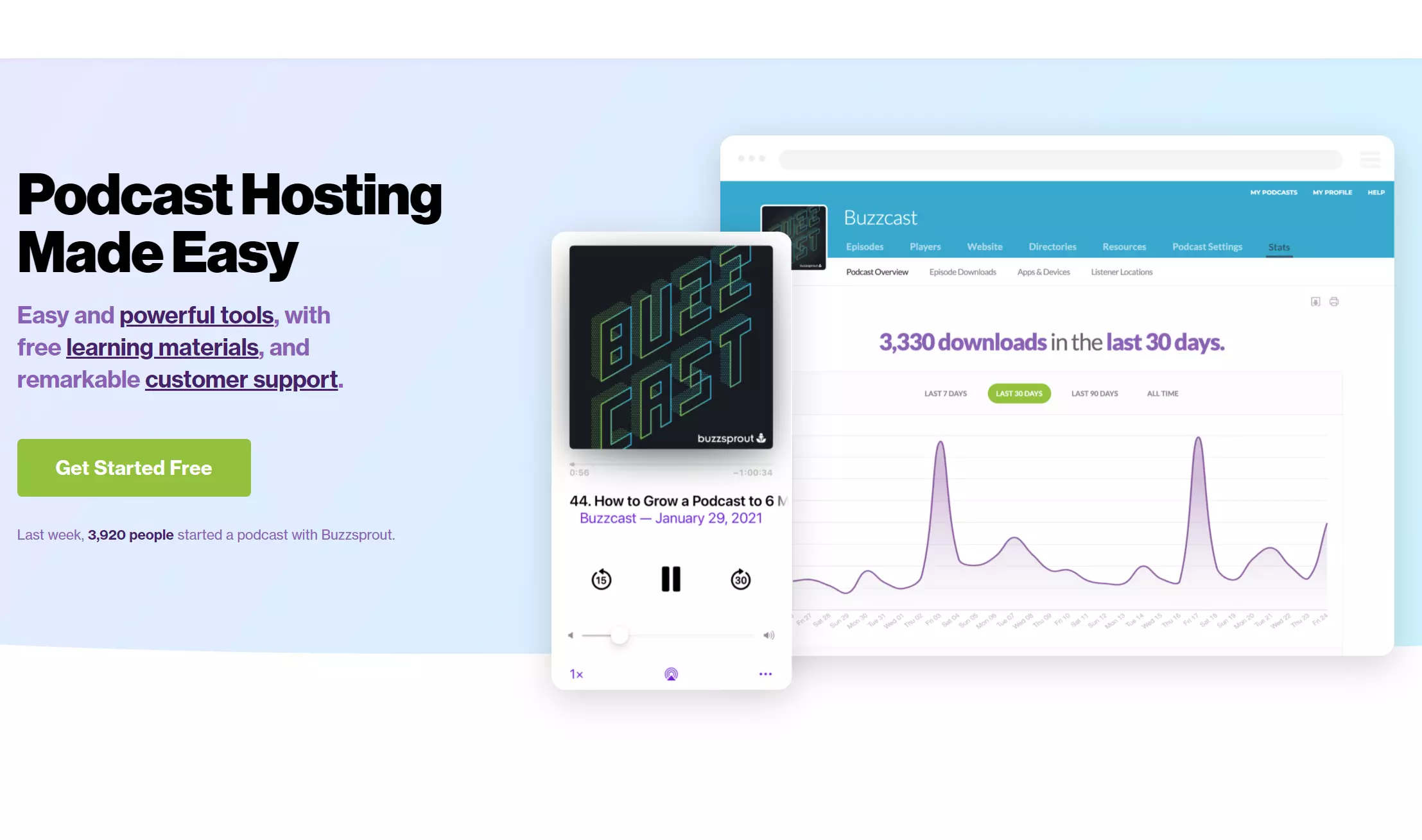This screenshot has width=1422, height=840.
Task: Click the pause button on episode player
Action: [x=670, y=578]
